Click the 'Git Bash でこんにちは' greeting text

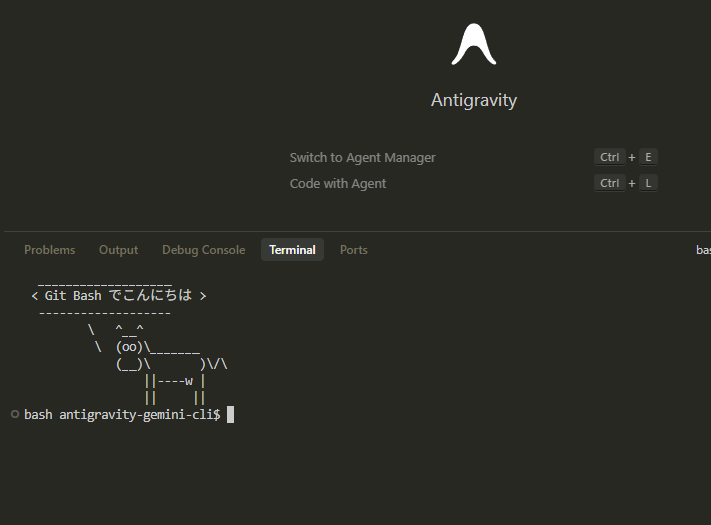118,296
